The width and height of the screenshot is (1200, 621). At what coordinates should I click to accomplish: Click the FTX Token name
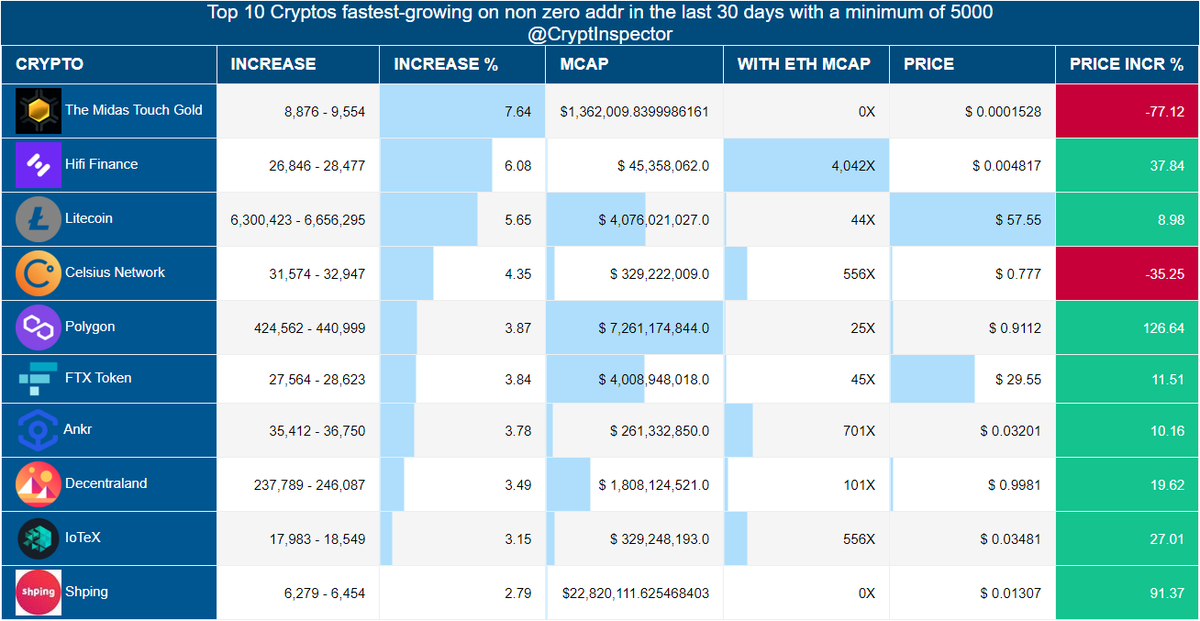(98, 378)
